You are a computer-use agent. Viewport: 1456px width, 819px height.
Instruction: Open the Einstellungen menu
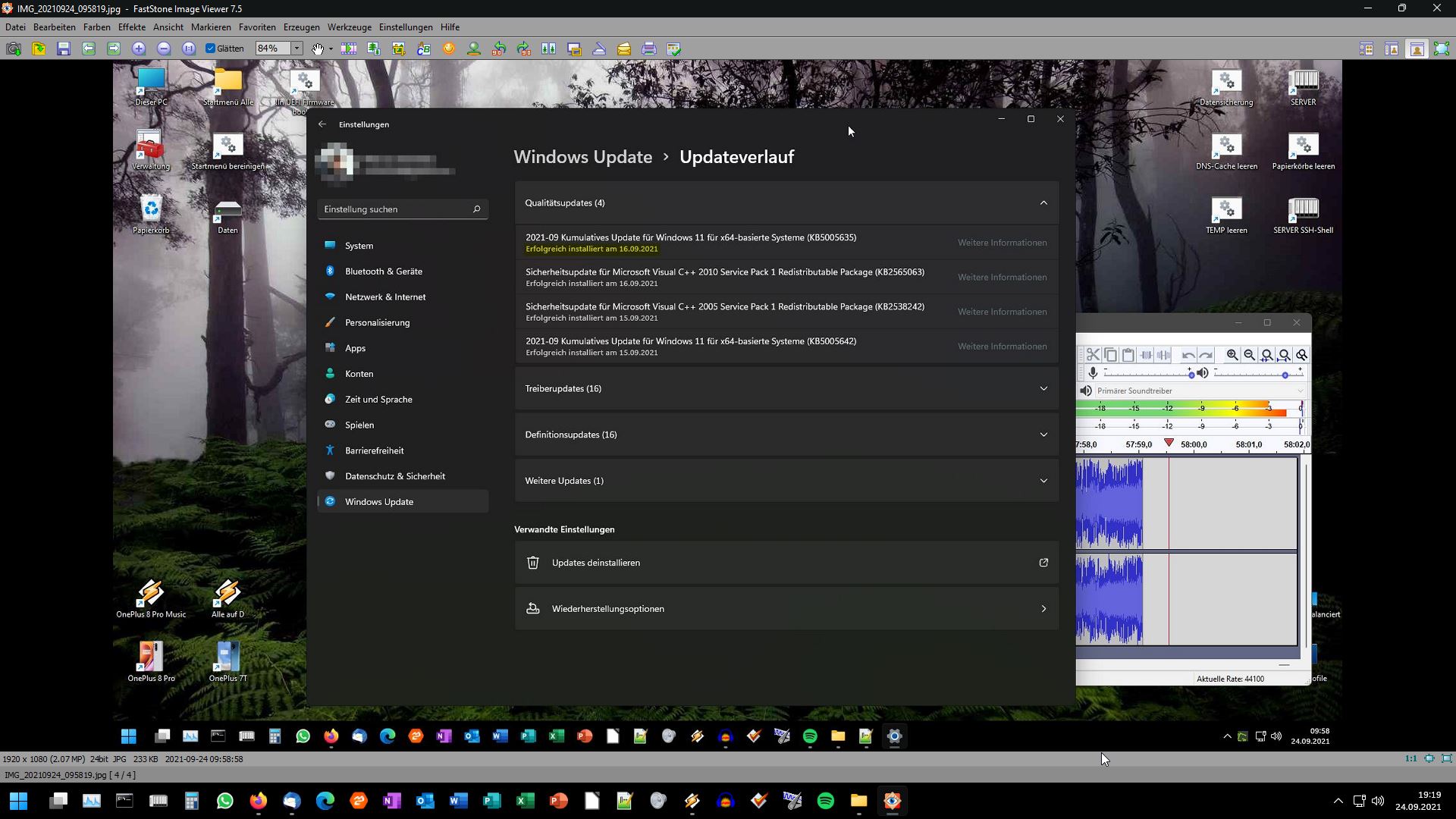[406, 27]
